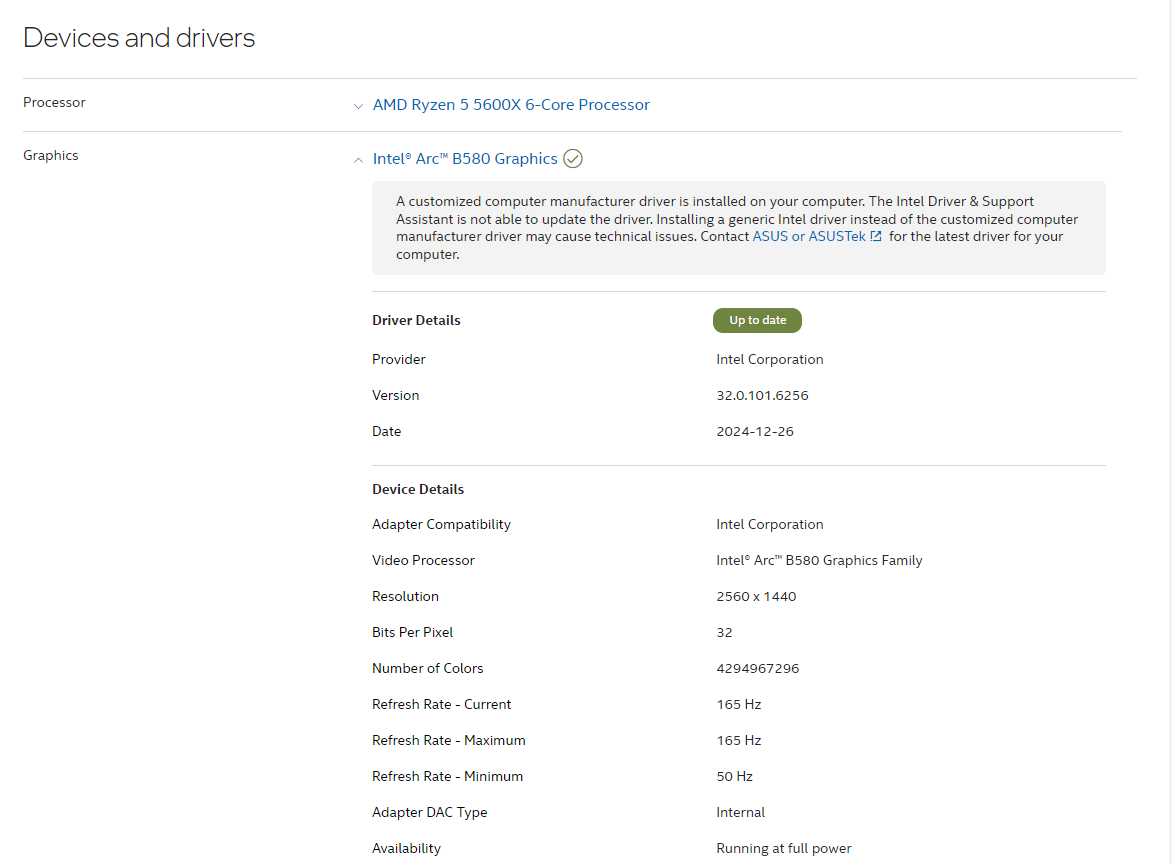Open AMD Ryzen 5 5600X 6-Core Processor link
The width and height of the screenshot is (1172, 864).
[x=511, y=105]
